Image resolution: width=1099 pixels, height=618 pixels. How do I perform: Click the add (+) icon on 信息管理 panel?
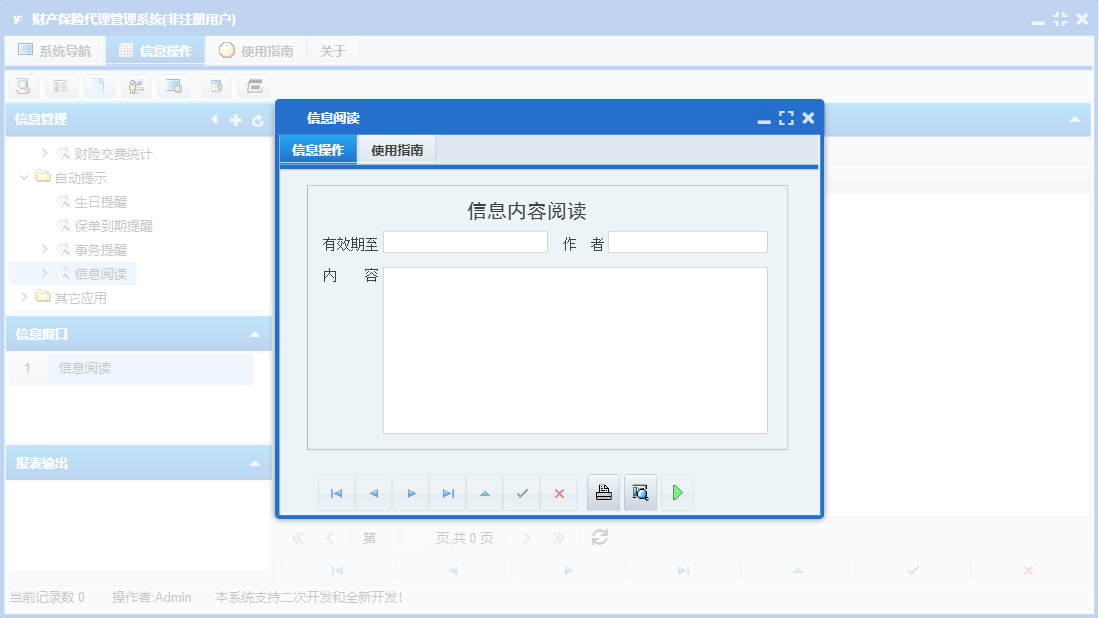[235, 119]
